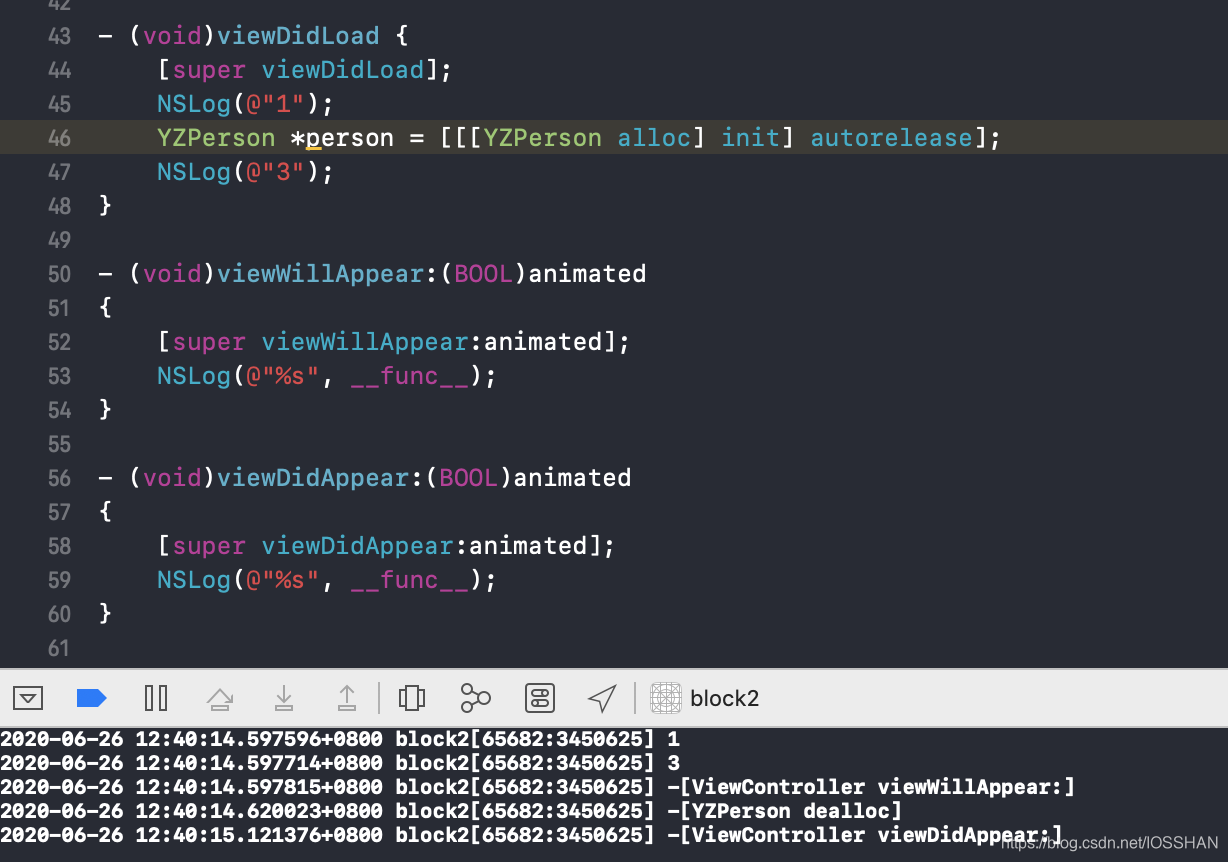Click the 'person' variable on line 46
Image resolution: width=1228 pixels, height=862 pixels.
(x=350, y=137)
